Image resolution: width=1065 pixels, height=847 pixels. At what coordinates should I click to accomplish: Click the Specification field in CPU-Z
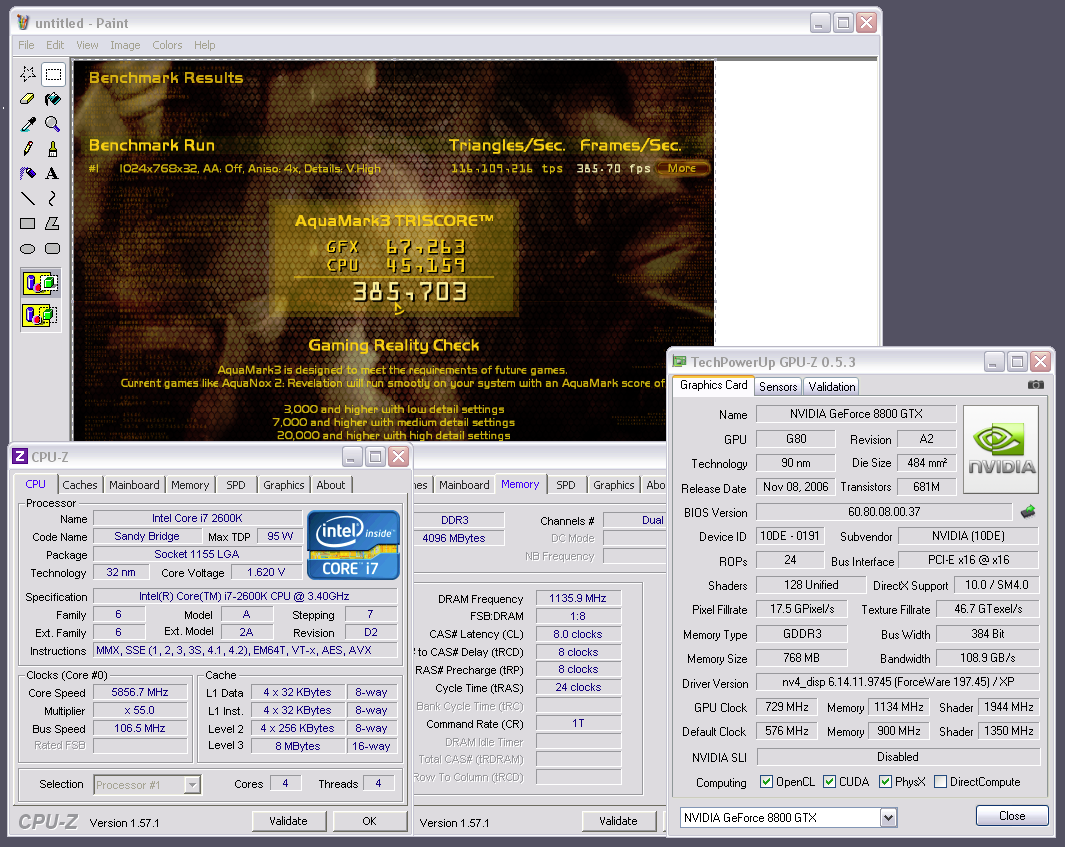tap(245, 596)
